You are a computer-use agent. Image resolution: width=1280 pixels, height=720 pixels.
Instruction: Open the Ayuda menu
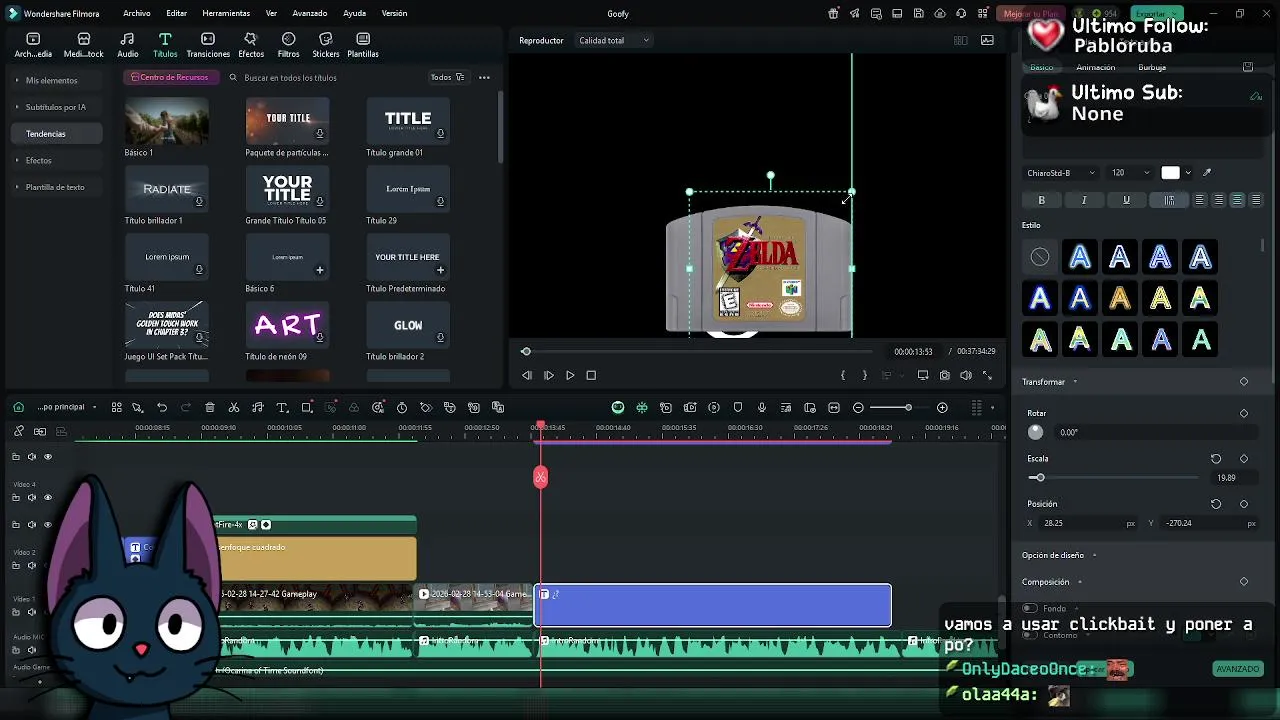354,13
